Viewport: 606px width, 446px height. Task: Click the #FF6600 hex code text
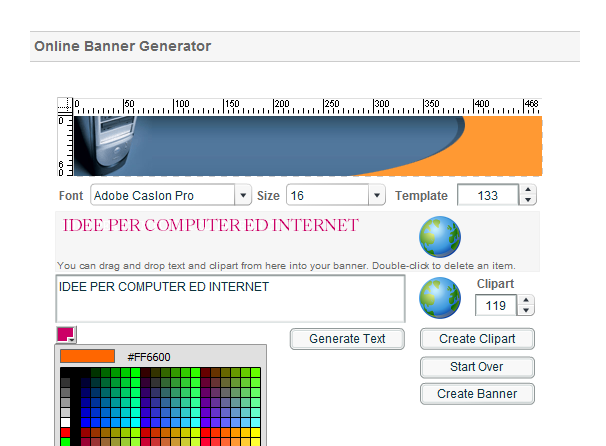(x=149, y=357)
